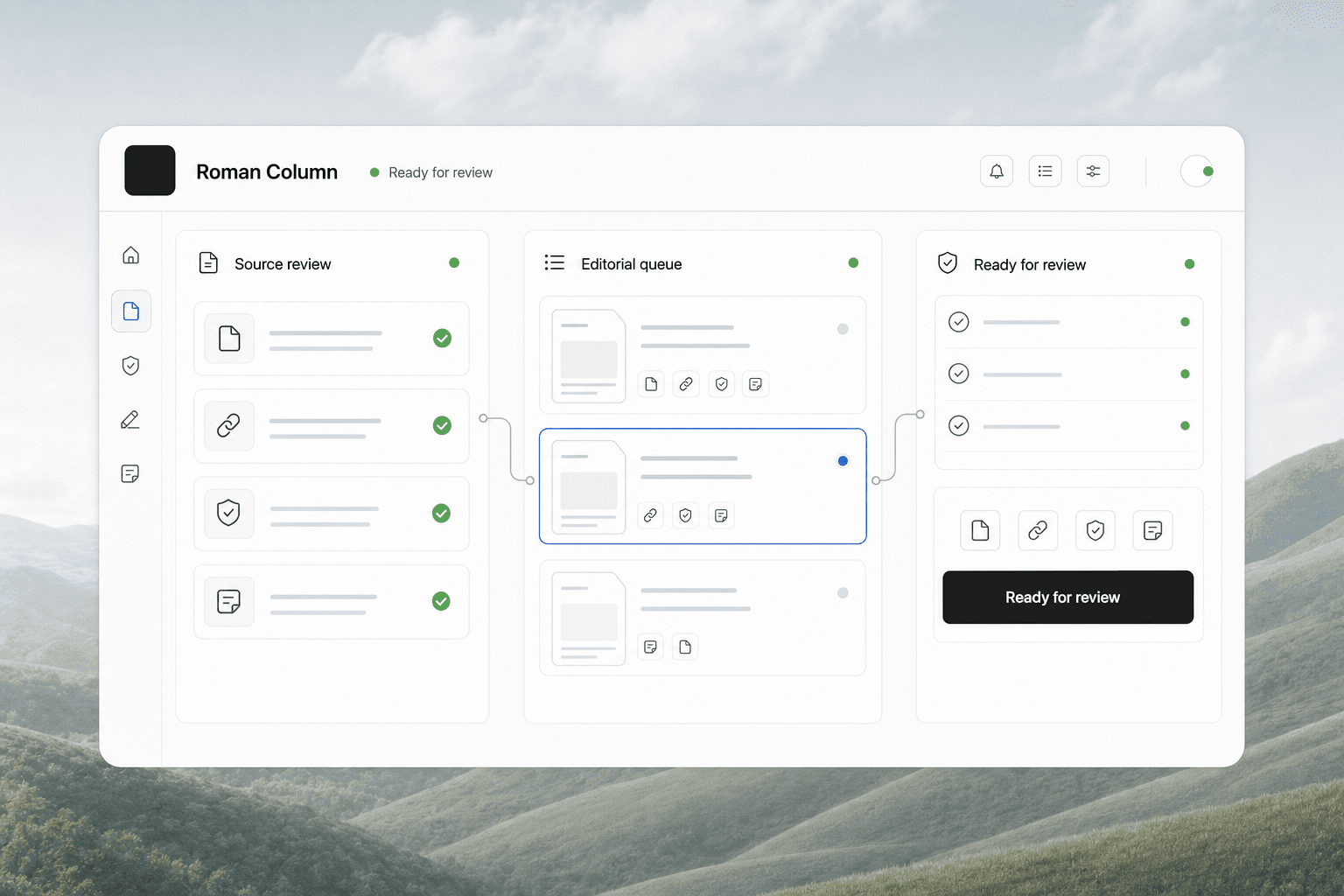Toggle green check on the note row

pos(442,601)
